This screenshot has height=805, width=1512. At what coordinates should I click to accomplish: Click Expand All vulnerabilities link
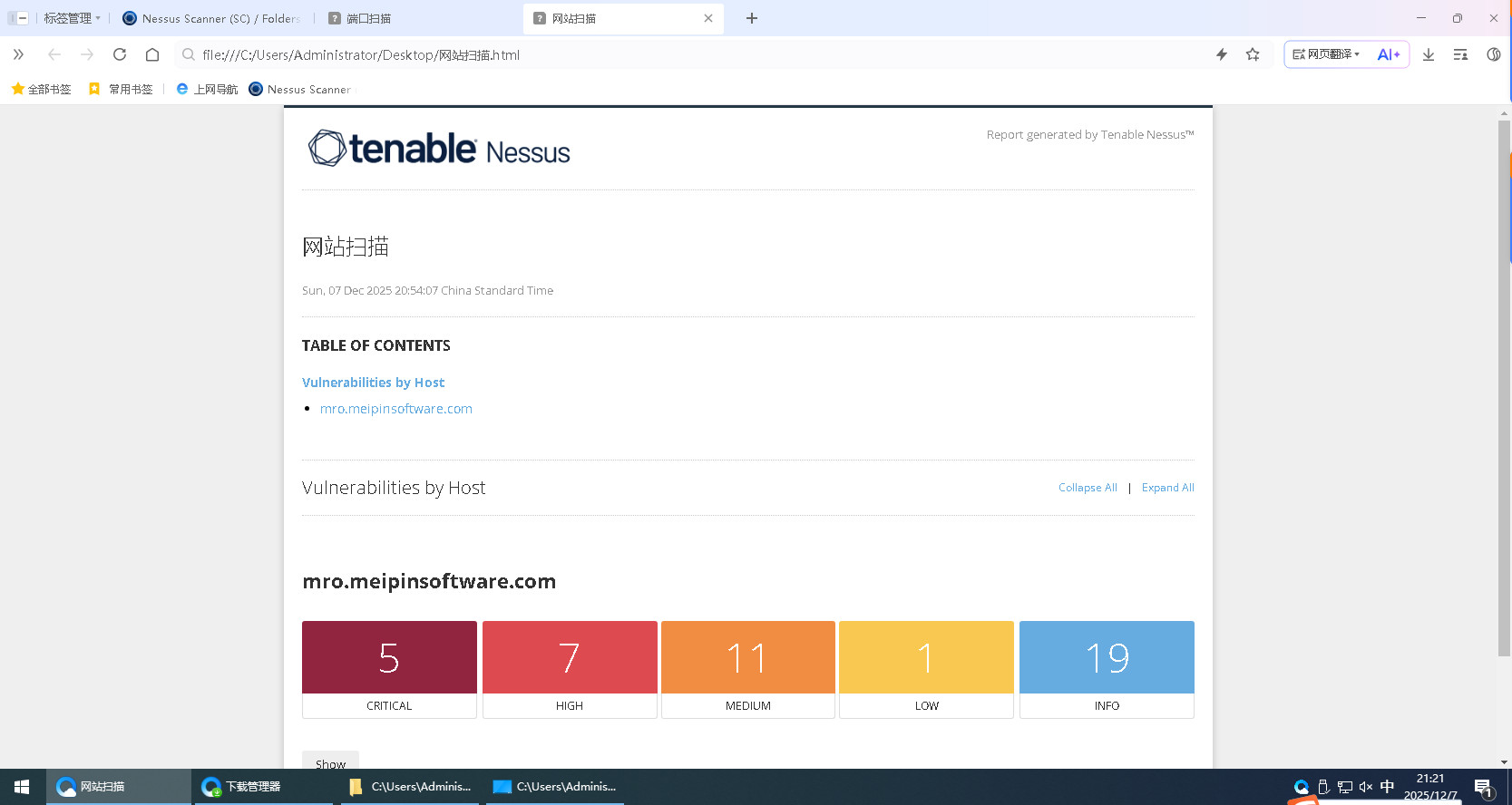(1167, 488)
